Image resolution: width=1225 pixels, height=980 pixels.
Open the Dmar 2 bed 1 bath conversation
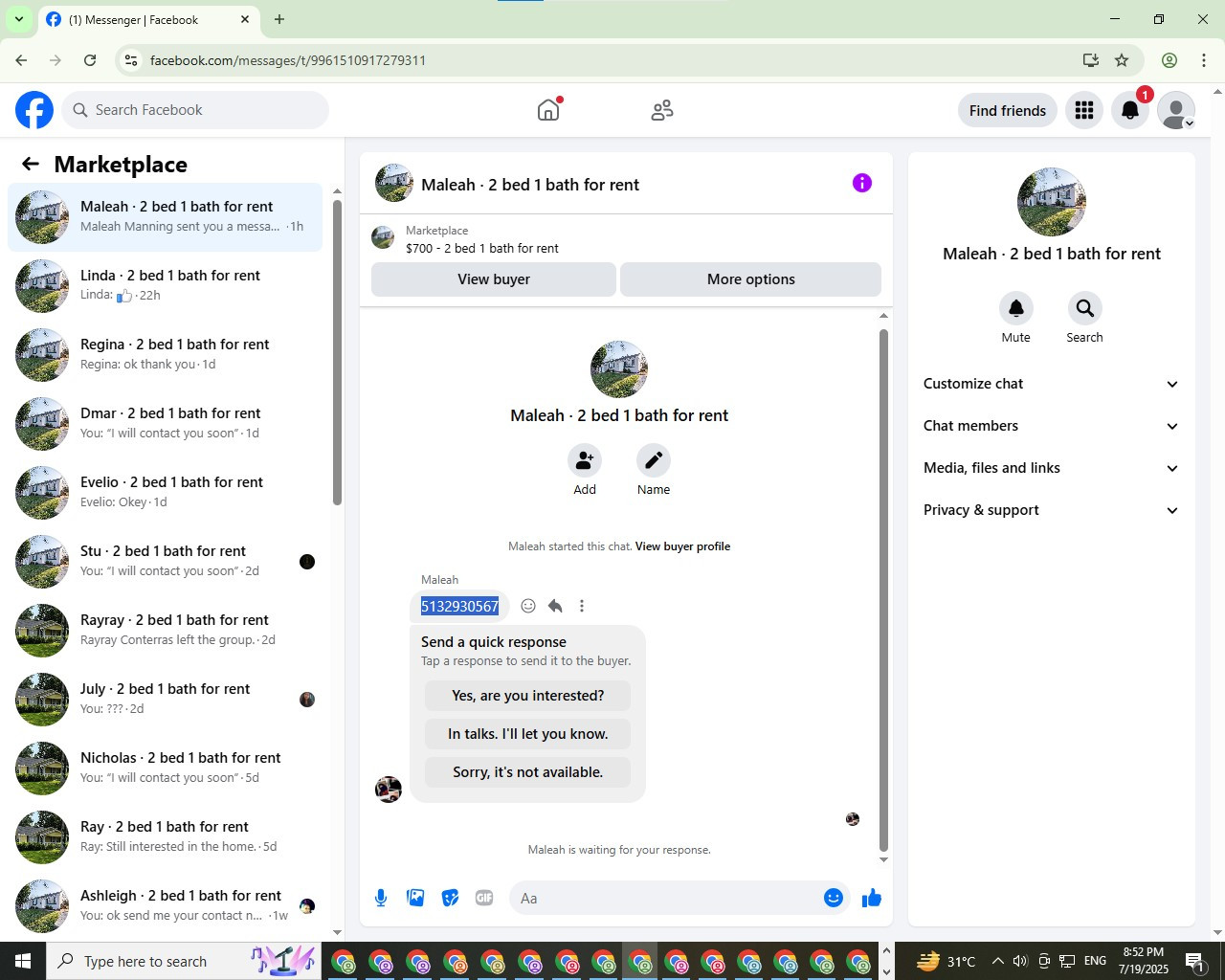click(x=165, y=424)
